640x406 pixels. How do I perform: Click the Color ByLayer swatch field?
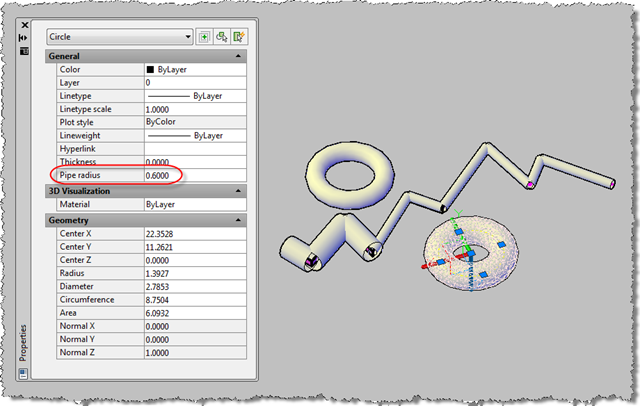[x=195, y=70]
